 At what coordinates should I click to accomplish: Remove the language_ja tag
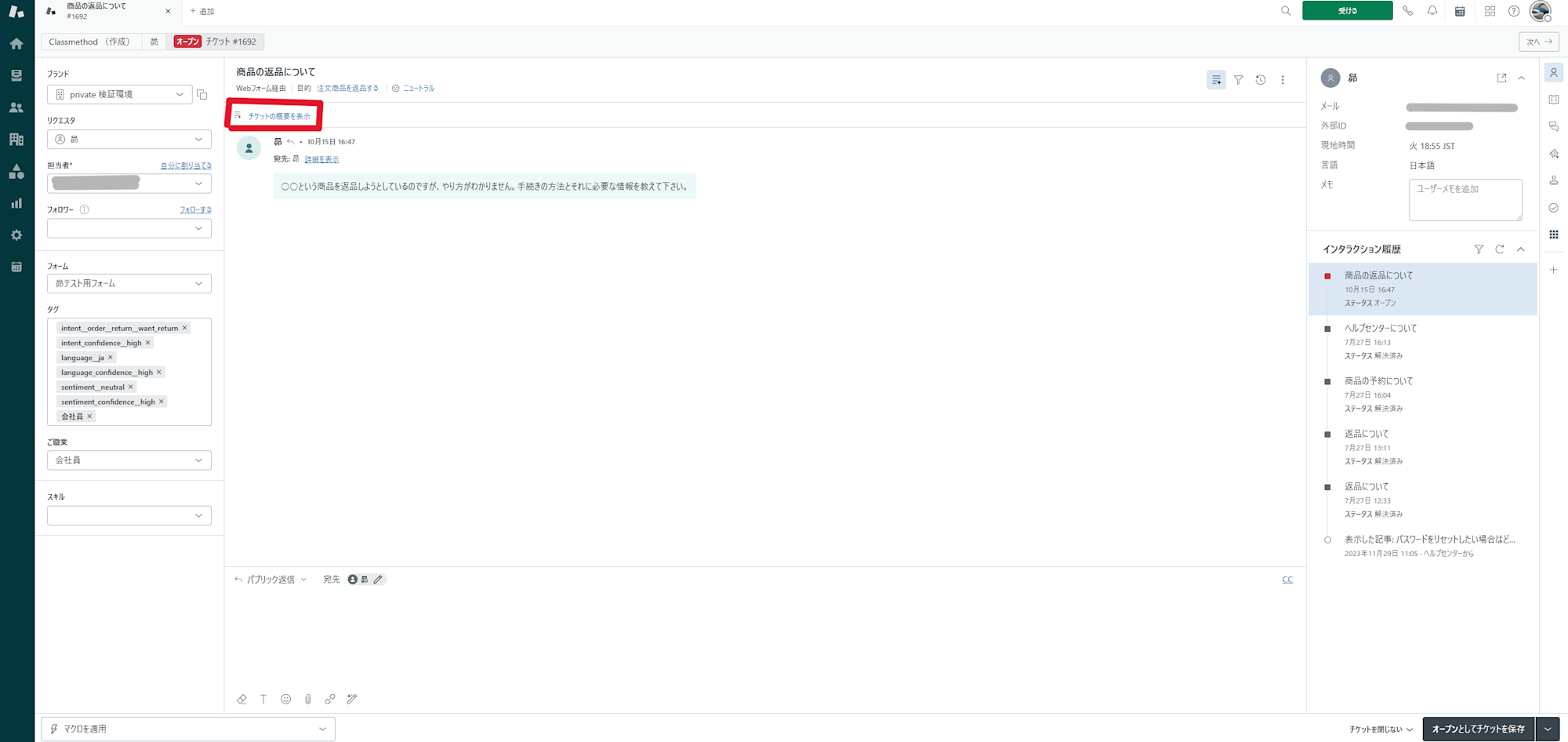click(x=111, y=358)
